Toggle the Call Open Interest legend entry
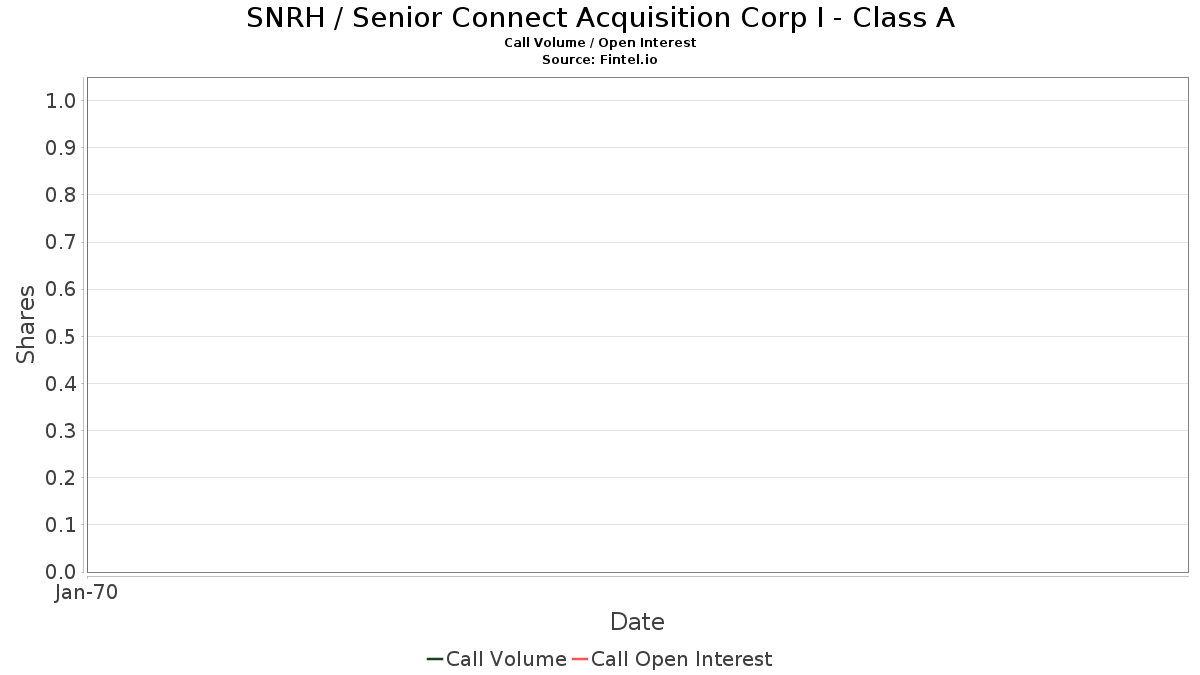Screen dimensions: 1200x675 point(681,659)
